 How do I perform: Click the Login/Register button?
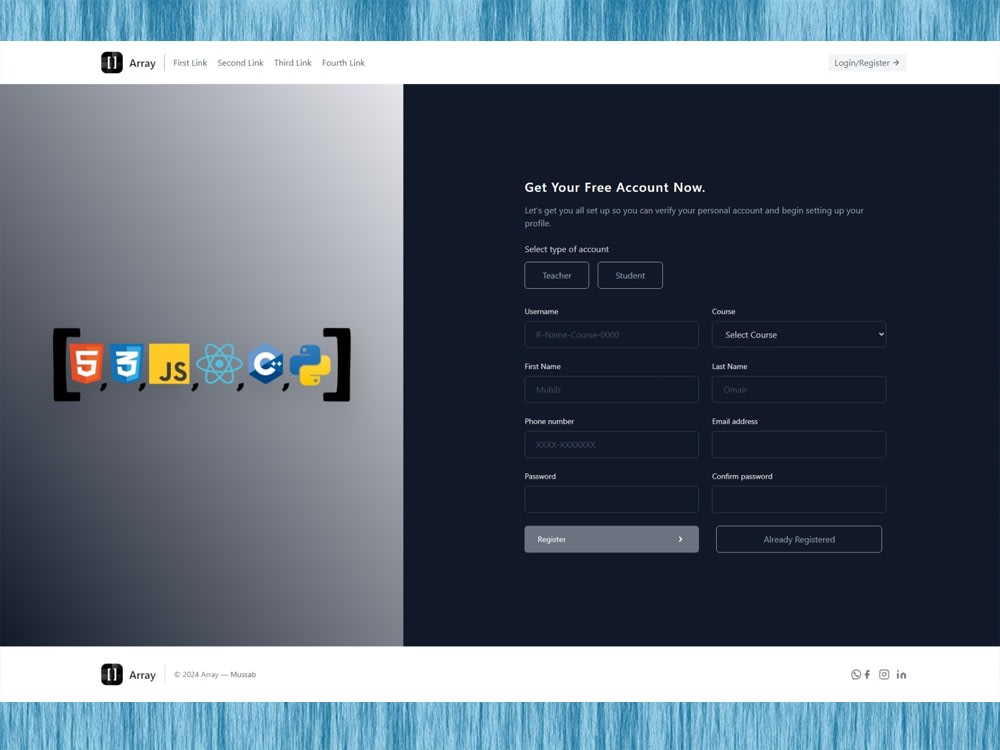(x=866, y=62)
